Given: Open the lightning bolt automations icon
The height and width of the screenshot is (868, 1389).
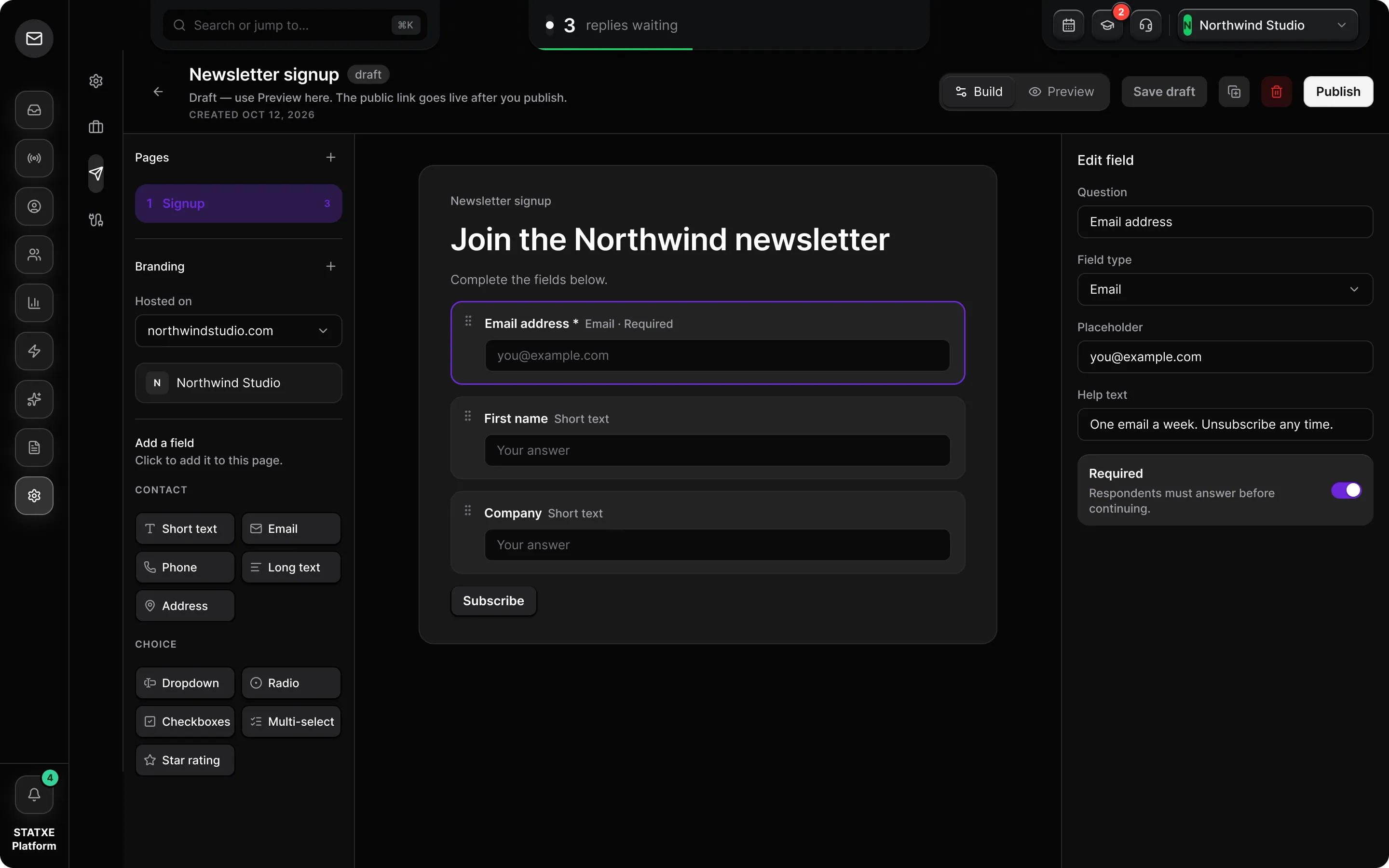Looking at the screenshot, I should [34, 351].
